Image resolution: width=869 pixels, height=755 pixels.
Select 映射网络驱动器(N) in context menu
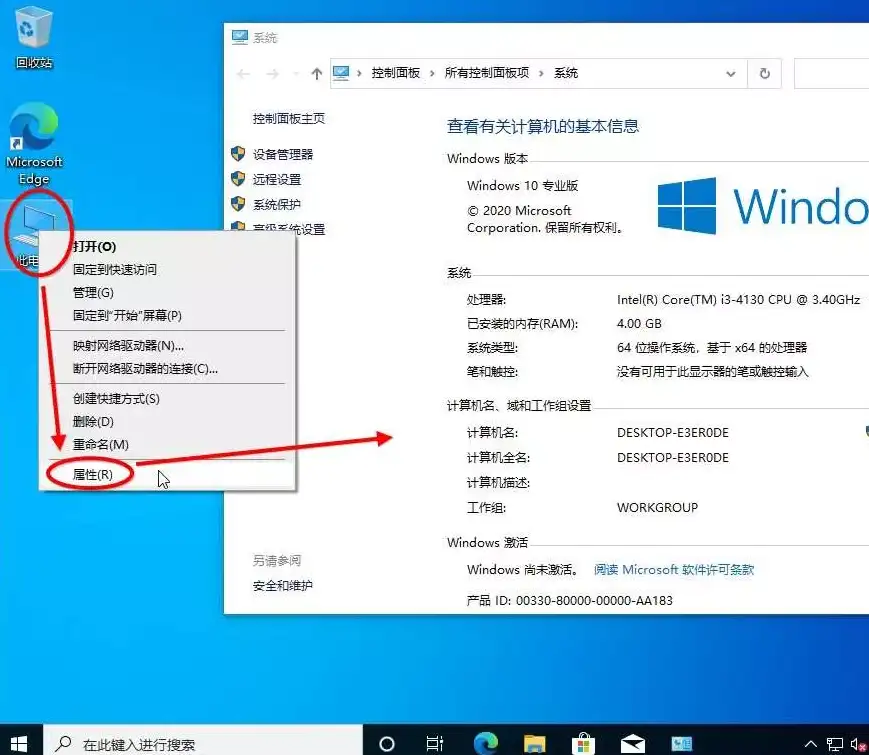click(128, 345)
